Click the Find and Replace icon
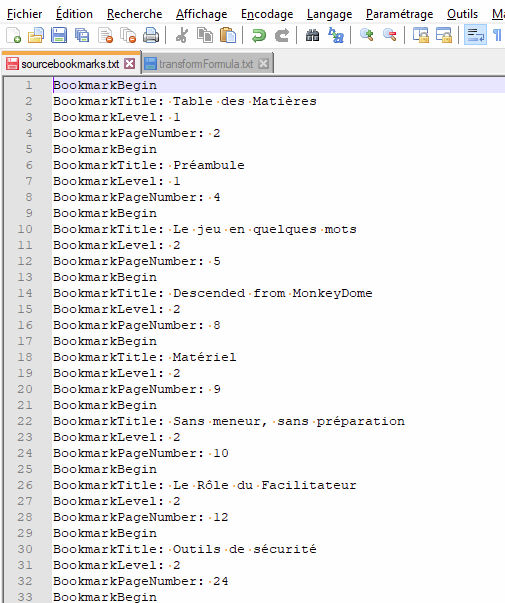This screenshot has width=505, height=603. point(336,35)
